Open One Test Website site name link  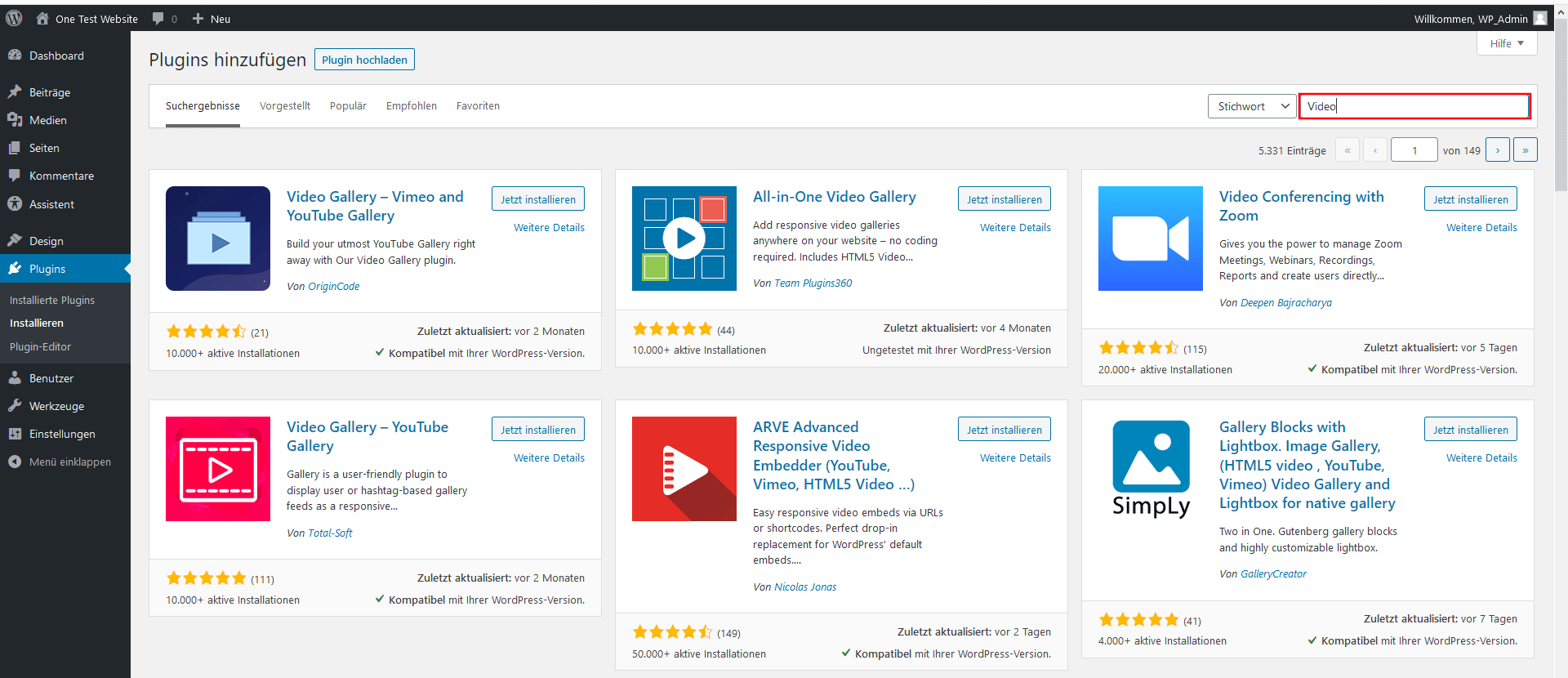click(x=96, y=19)
